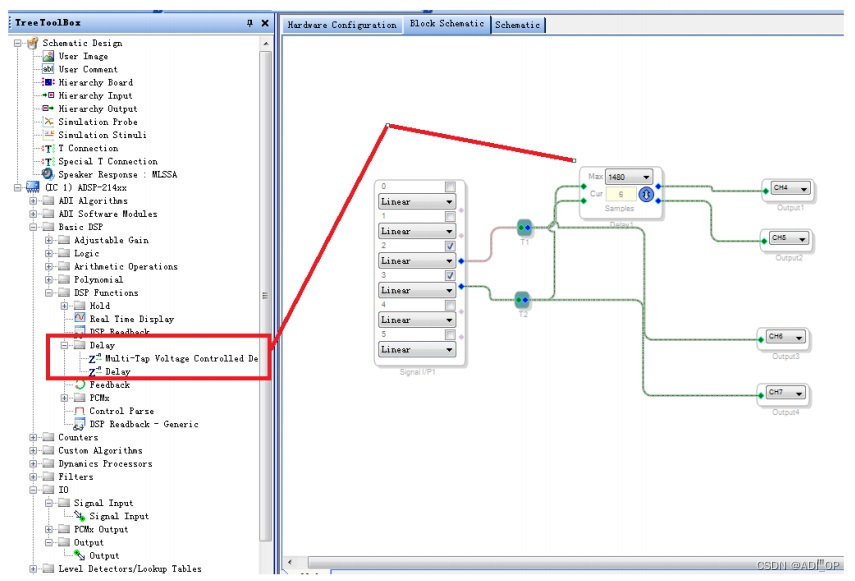Uncheck input channel 2 checkbox
The height and width of the screenshot is (581, 855).
(450, 246)
